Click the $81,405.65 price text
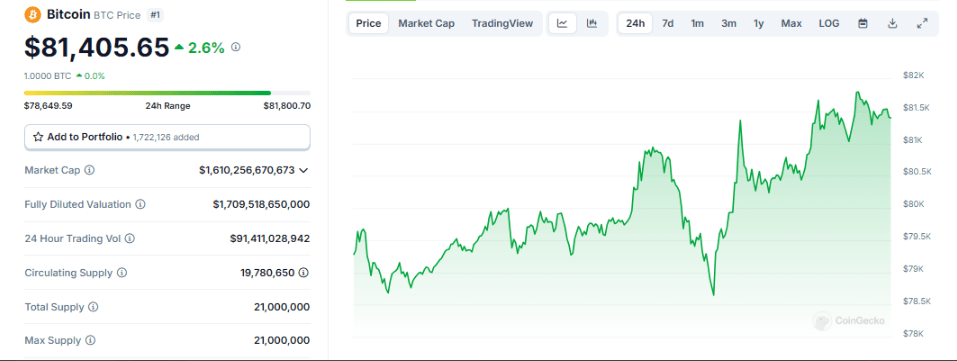This screenshot has height=361, width=957. [x=96, y=48]
